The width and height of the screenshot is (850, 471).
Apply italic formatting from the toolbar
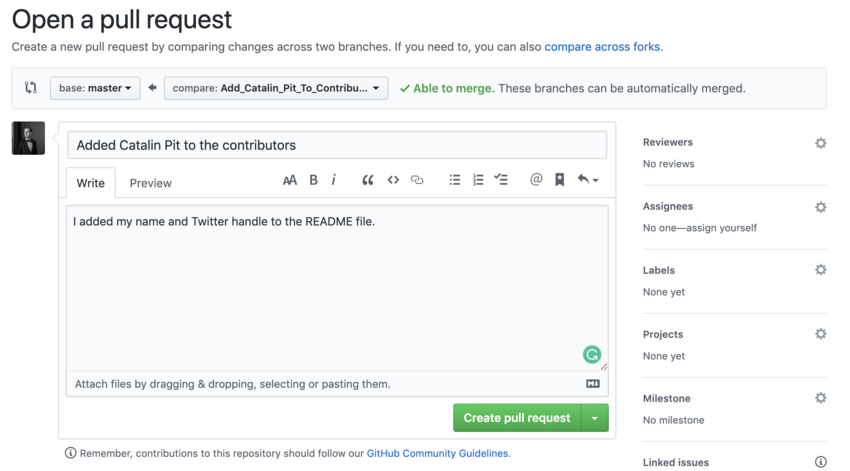(333, 180)
